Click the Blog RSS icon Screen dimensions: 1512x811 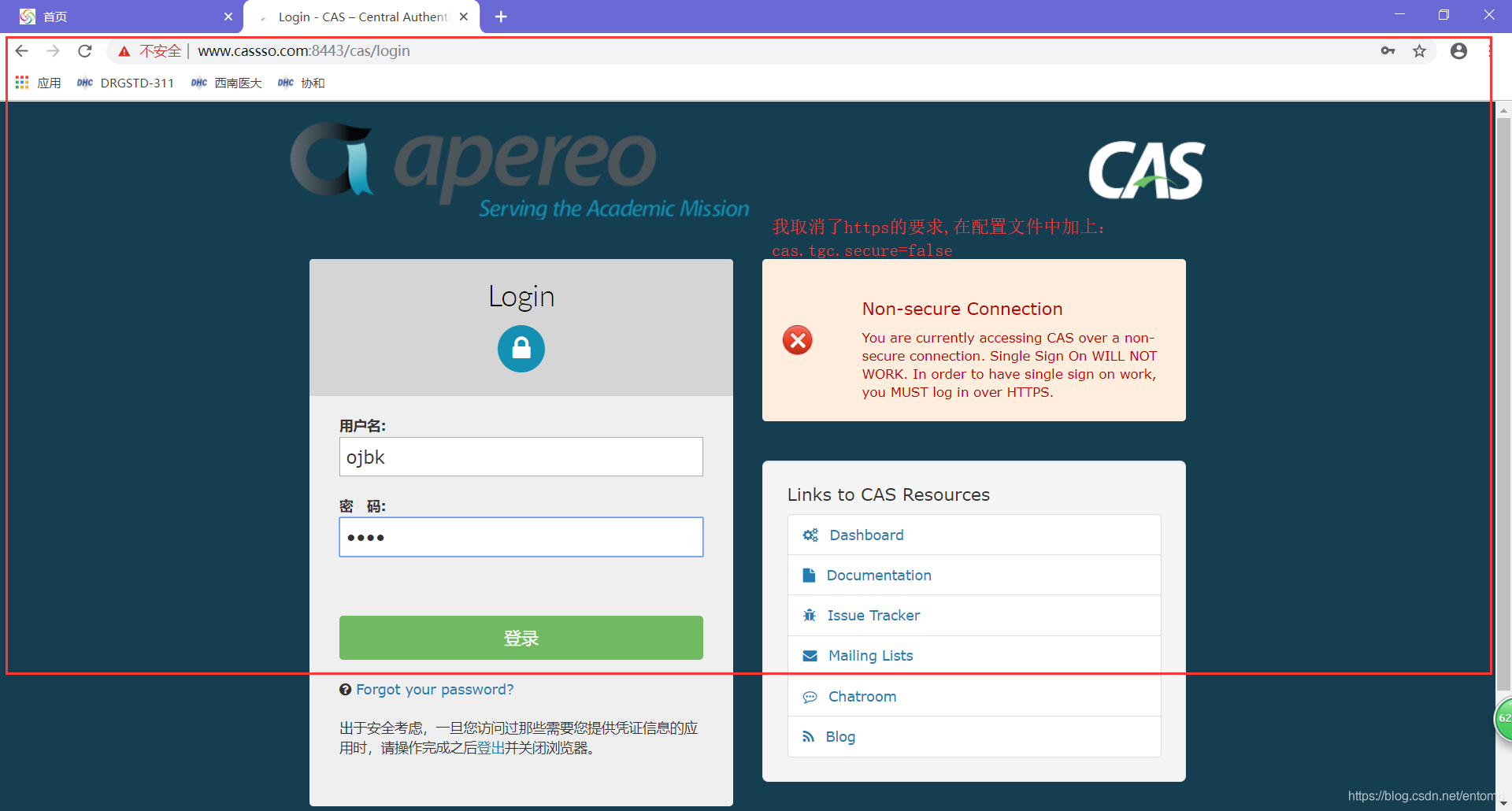coord(809,737)
